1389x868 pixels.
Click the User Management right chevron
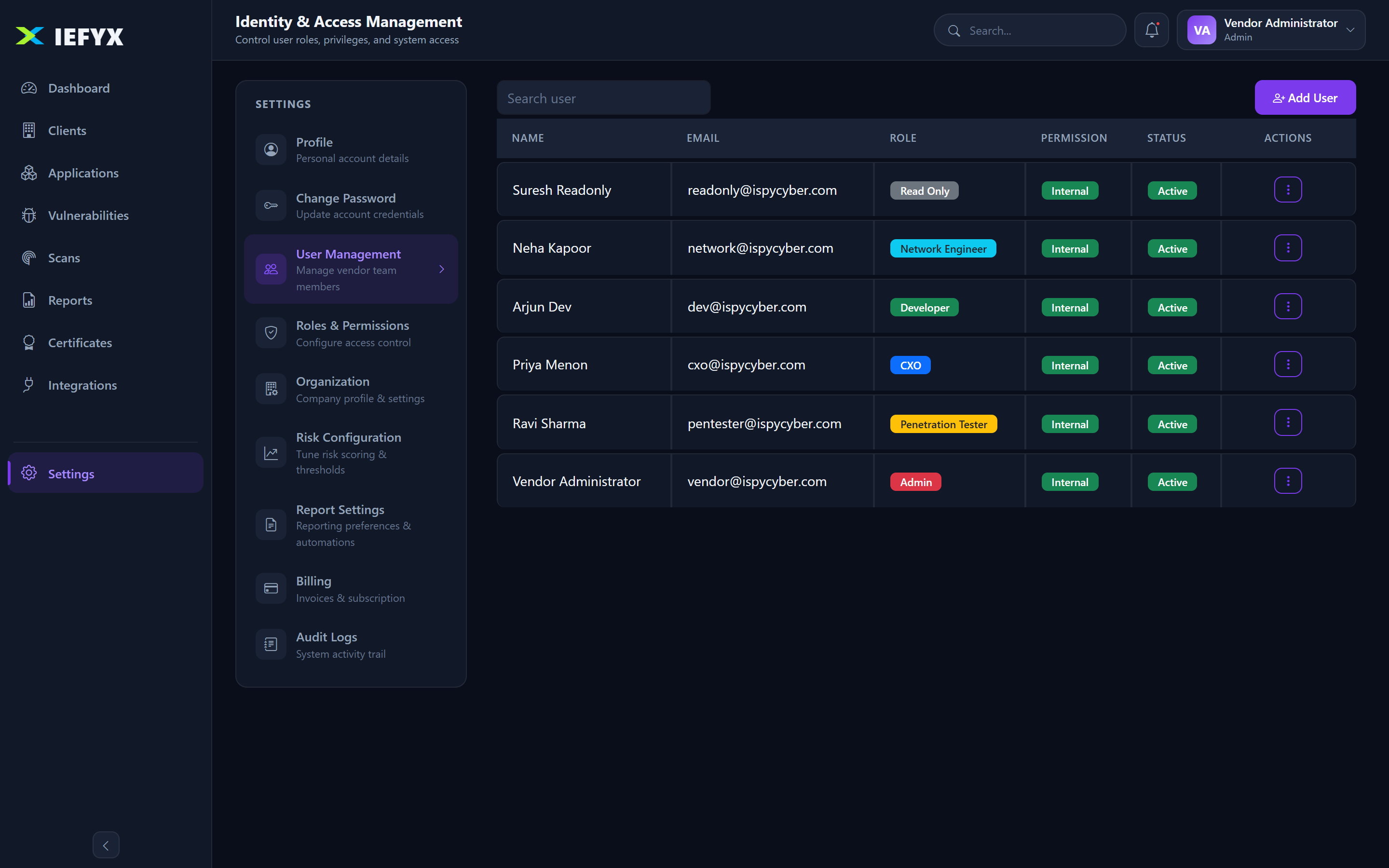pyautogui.click(x=441, y=269)
